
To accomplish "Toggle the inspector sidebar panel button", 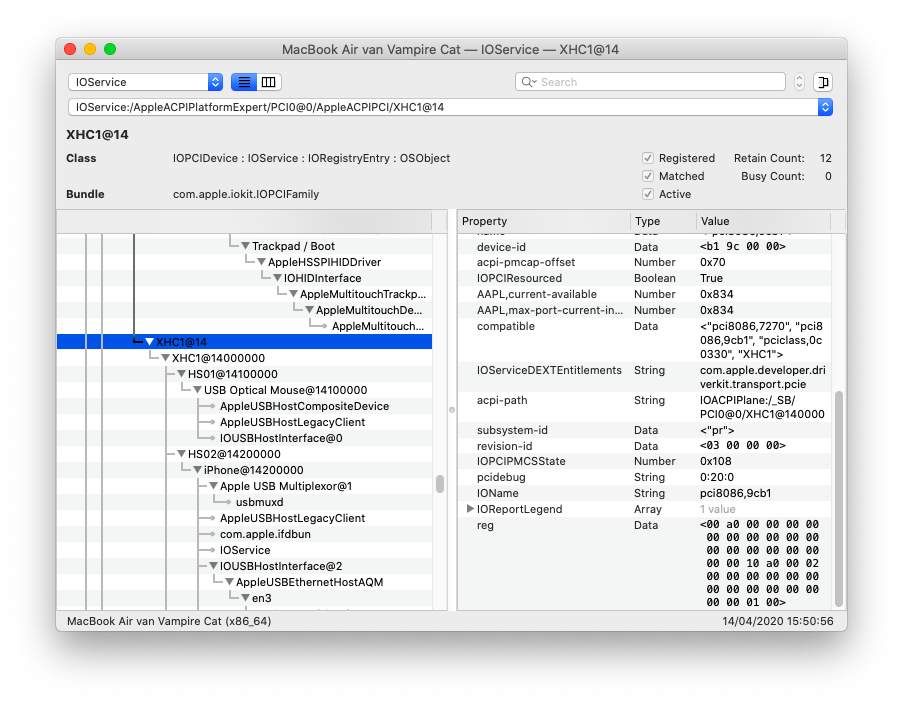I will (823, 82).
